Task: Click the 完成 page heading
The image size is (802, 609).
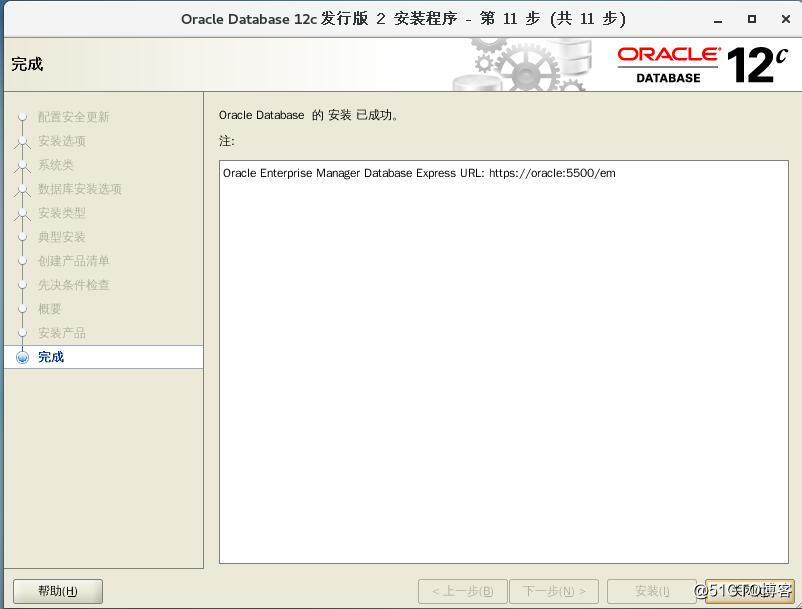Action: pos(27,64)
